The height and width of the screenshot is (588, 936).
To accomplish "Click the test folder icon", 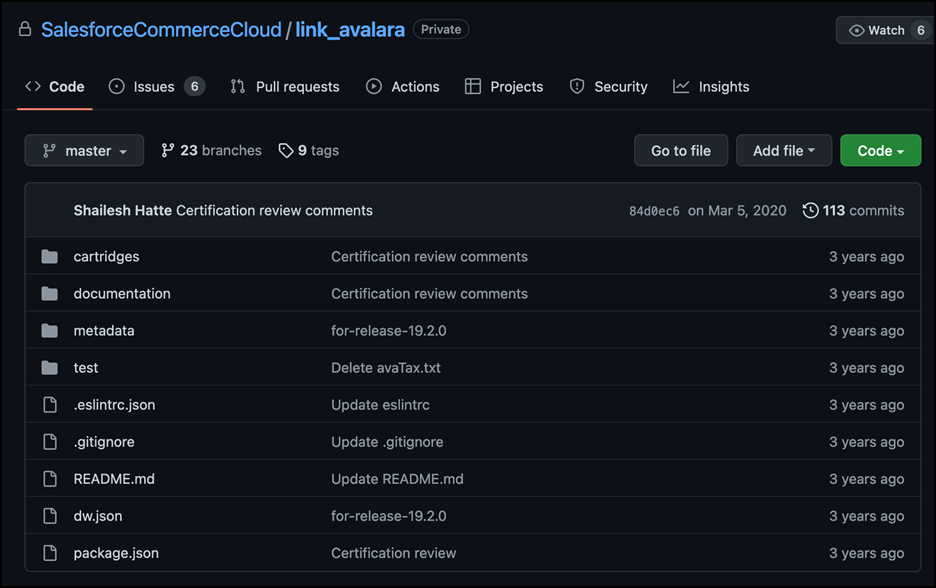I will point(50,368).
